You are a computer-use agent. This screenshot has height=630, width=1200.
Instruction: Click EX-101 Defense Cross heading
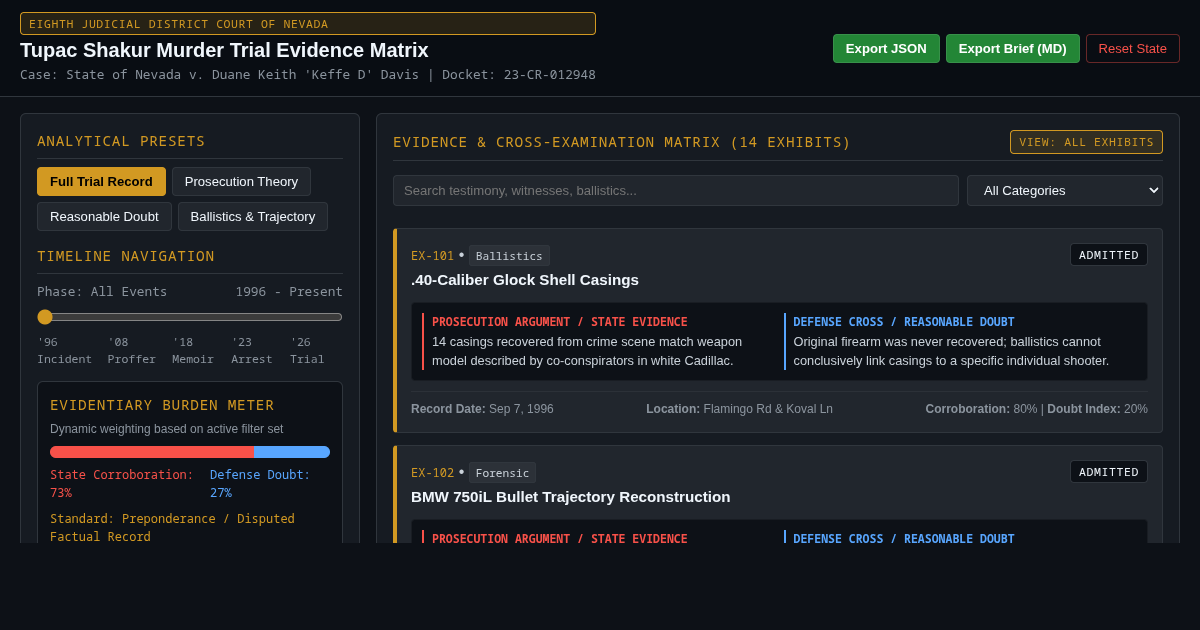904,322
